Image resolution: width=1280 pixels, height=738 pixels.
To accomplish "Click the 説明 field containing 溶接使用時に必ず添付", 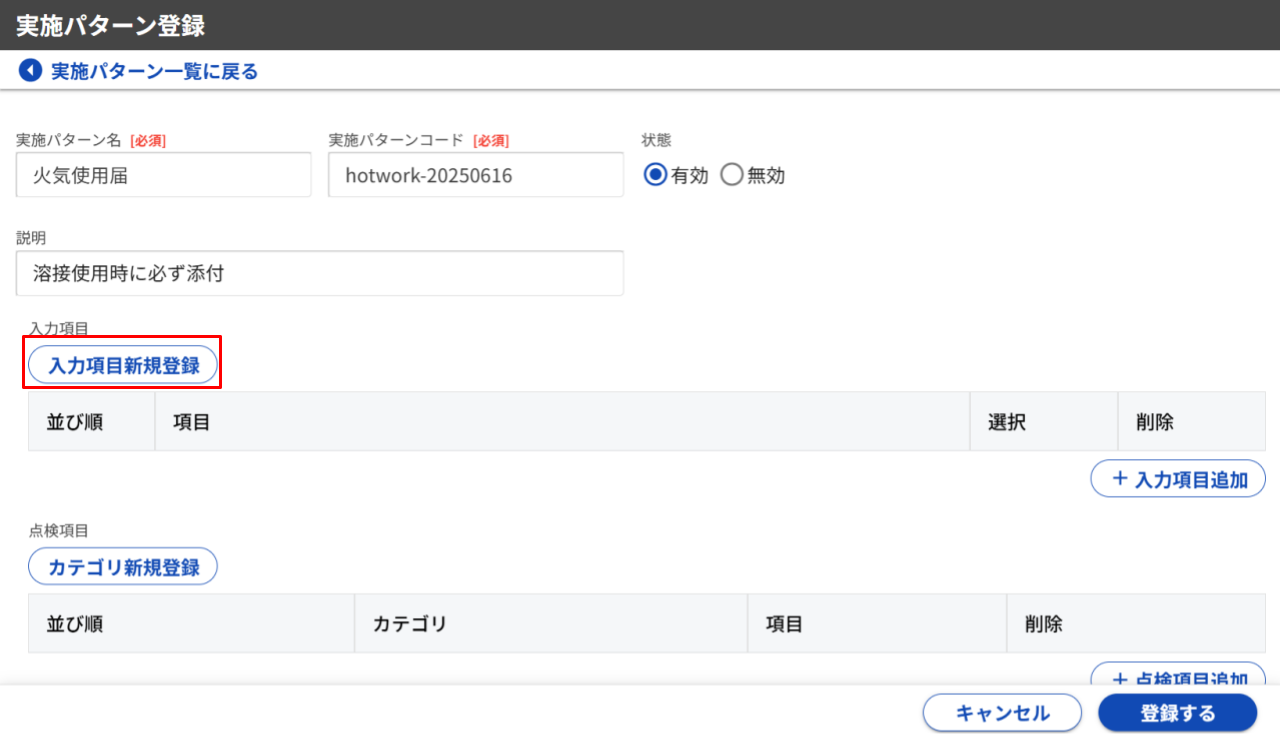I will point(320,272).
